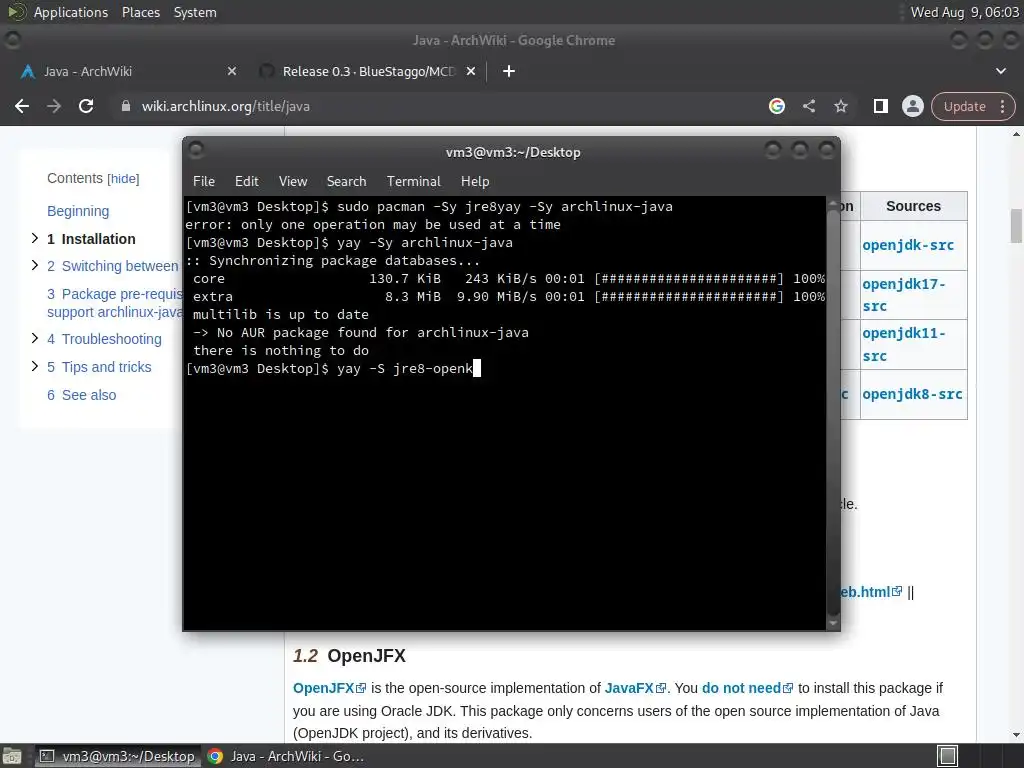
Task: Expand the Troubleshooting section chevron
Action: click(x=35, y=338)
